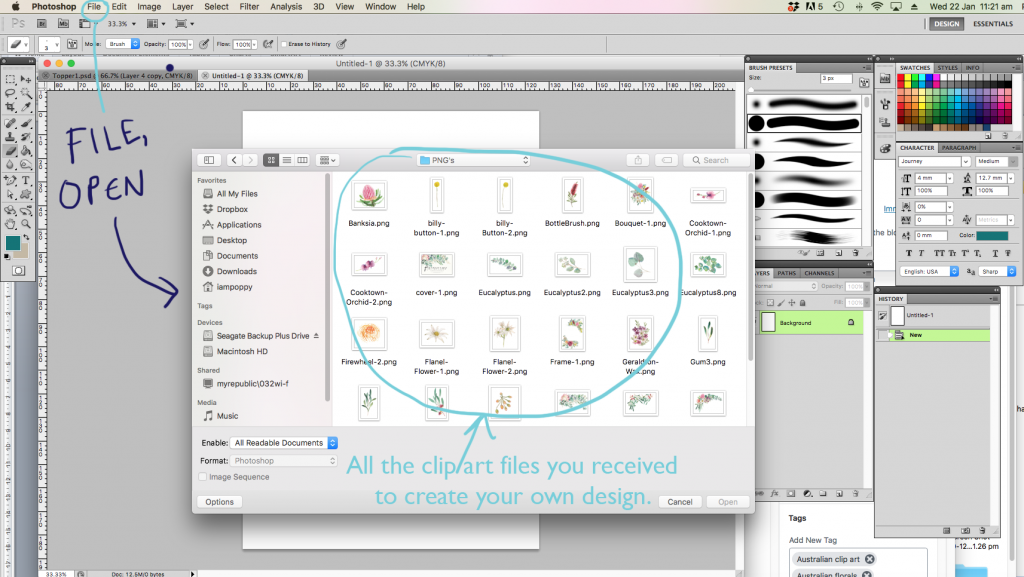The image size is (1024, 577).
Task: Click the foreground teal color swatch
Action: click(x=13, y=243)
